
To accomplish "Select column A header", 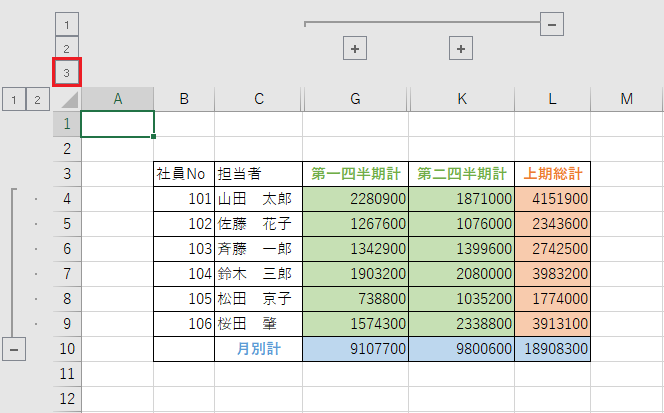I will (x=117, y=100).
